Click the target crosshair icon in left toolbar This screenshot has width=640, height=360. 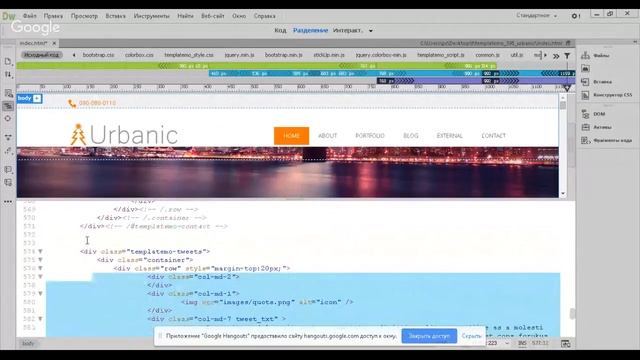8,118
